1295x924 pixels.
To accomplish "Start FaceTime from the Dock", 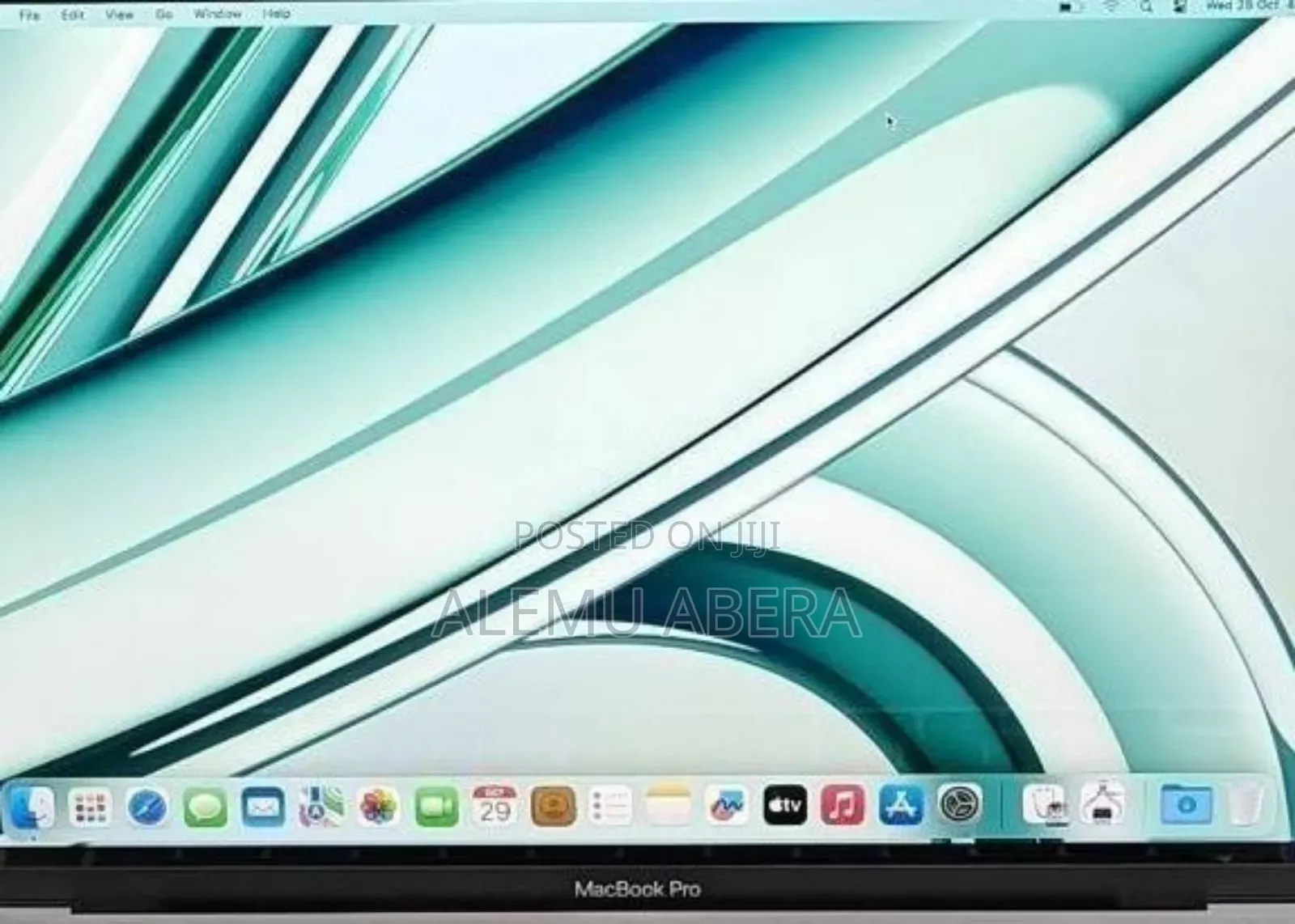I will click(435, 807).
